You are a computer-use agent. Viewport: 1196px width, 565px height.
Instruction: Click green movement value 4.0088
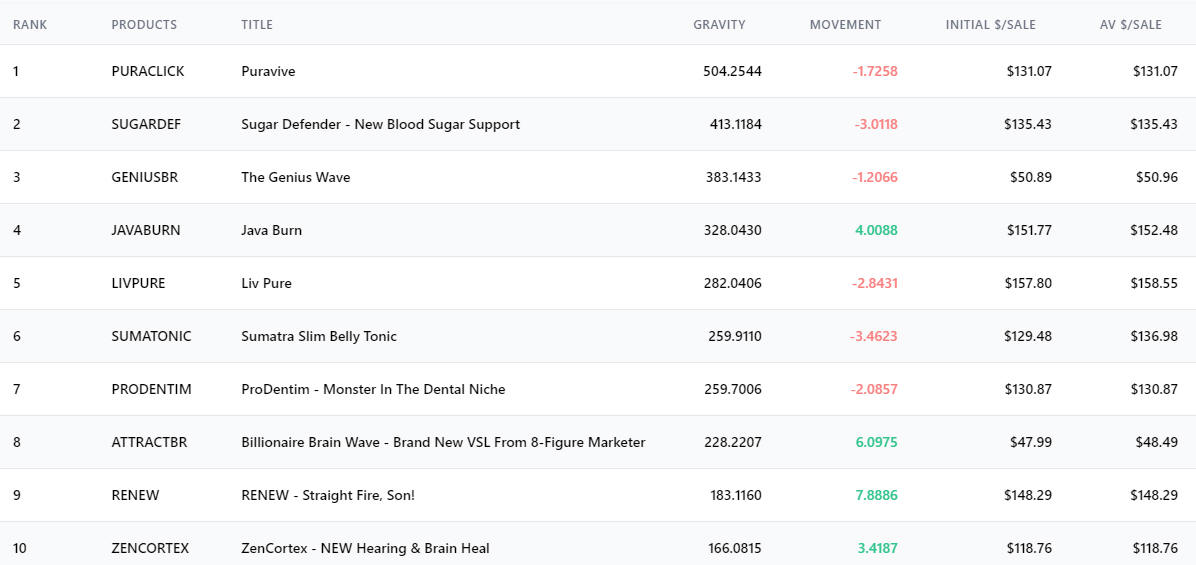pyautogui.click(x=877, y=230)
